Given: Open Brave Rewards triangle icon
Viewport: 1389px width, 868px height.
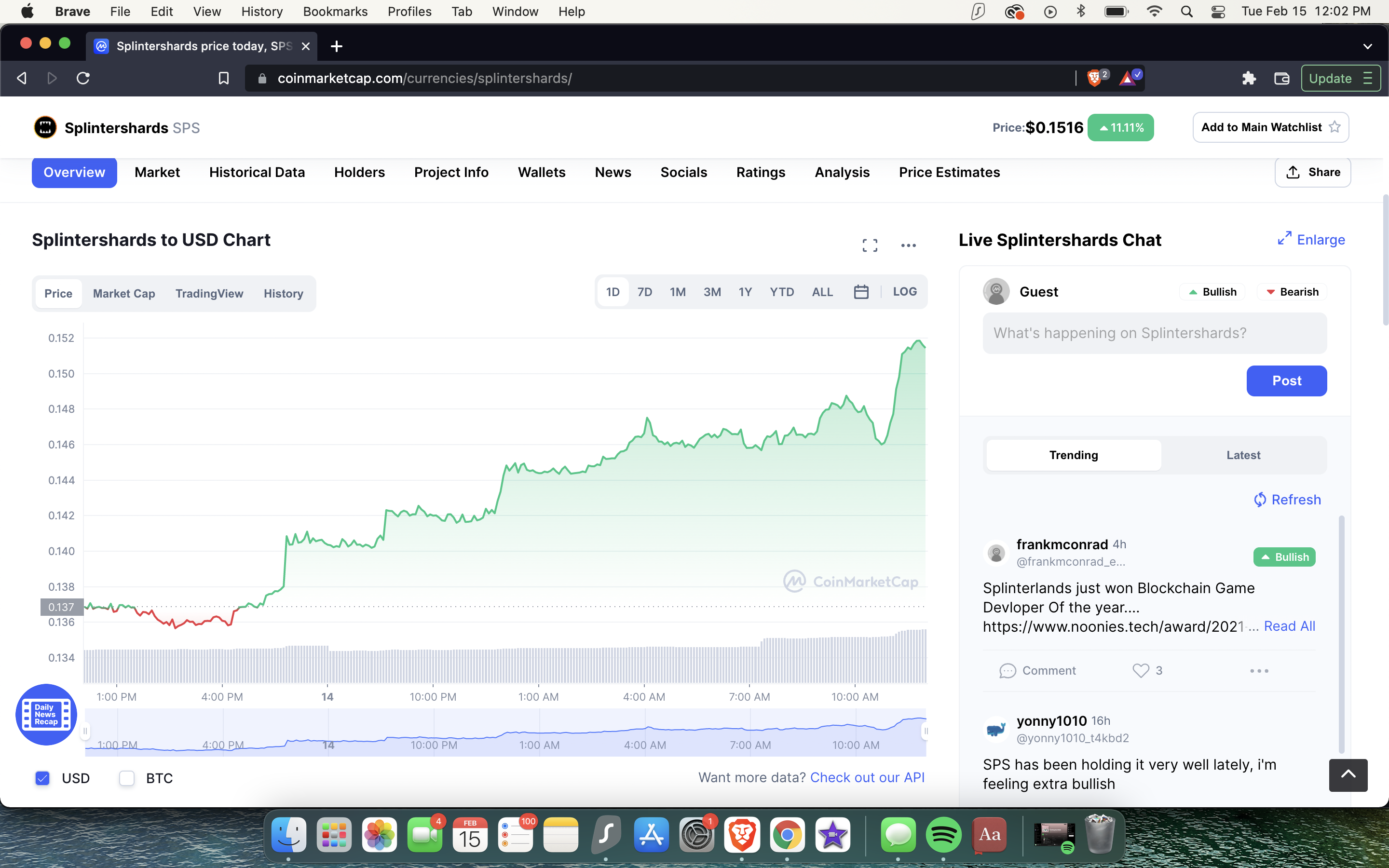Looking at the screenshot, I should pos(1128,78).
